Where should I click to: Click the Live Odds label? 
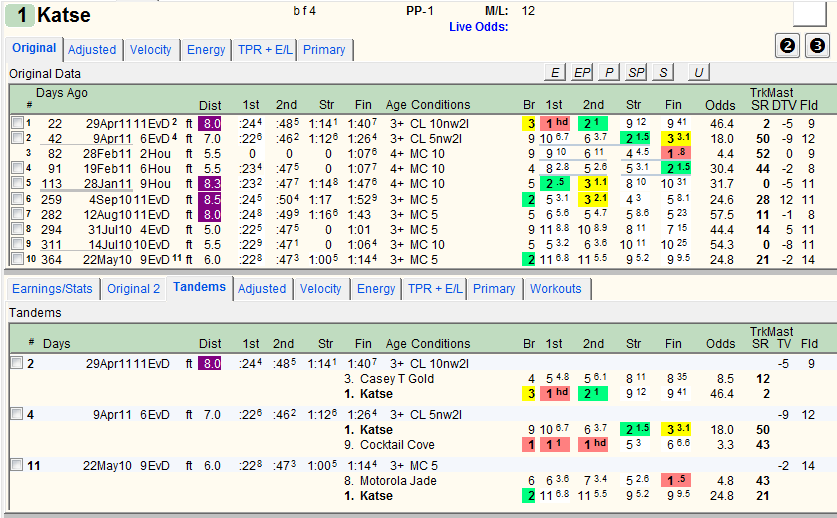478,27
